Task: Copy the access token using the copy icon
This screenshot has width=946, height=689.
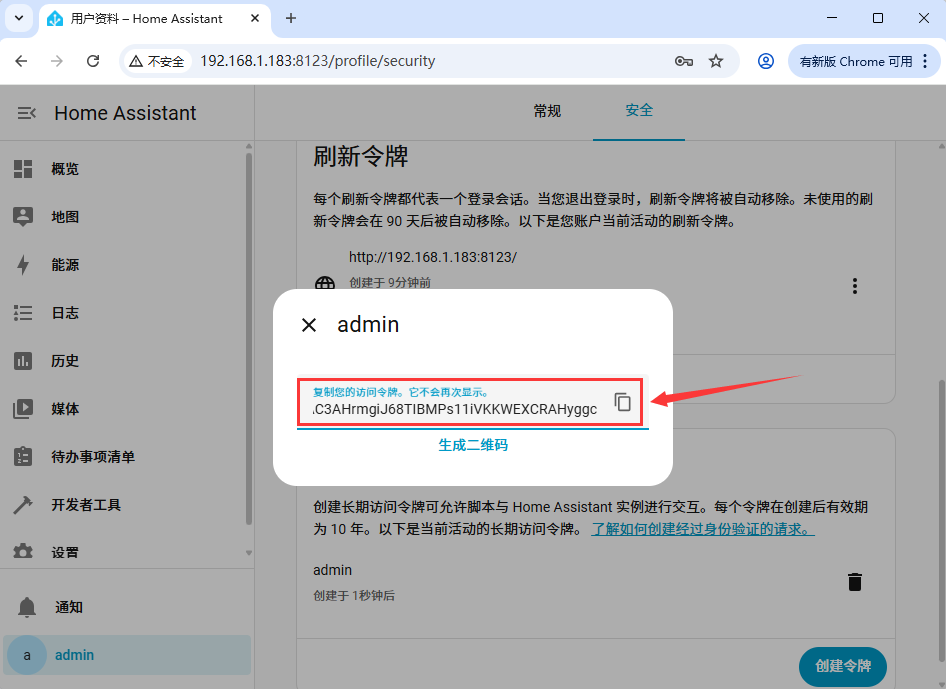Action: 623,401
